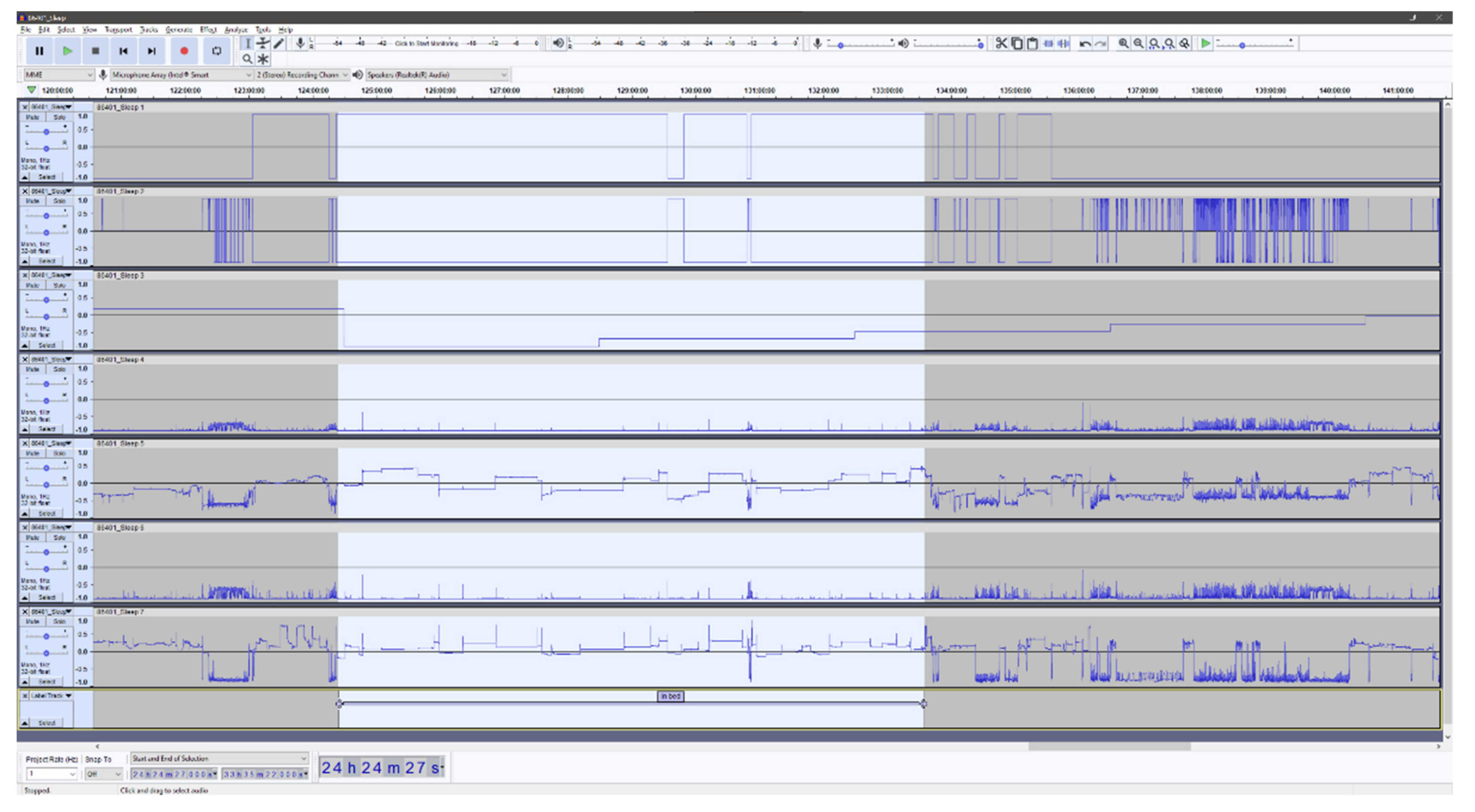Click the Cut scissors icon
The image size is (1475, 812).
tap(1001, 44)
